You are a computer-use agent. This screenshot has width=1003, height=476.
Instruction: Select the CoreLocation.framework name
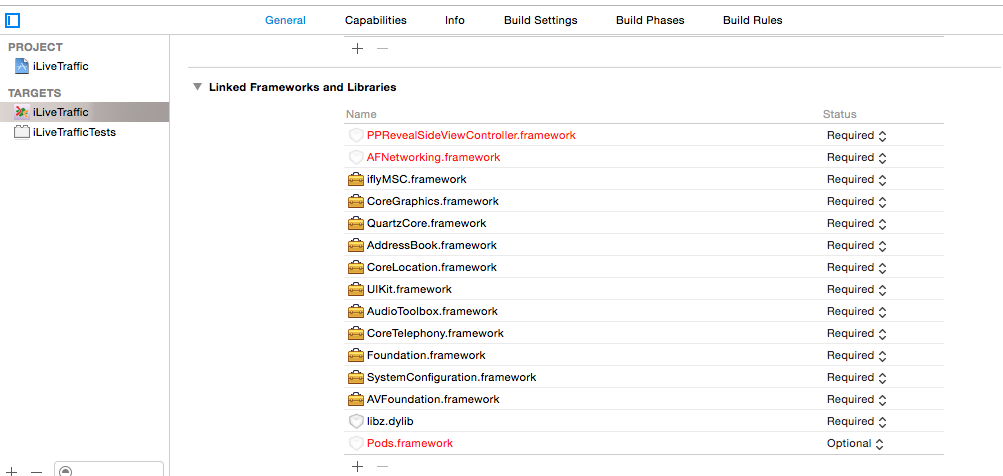coord(432,267)
